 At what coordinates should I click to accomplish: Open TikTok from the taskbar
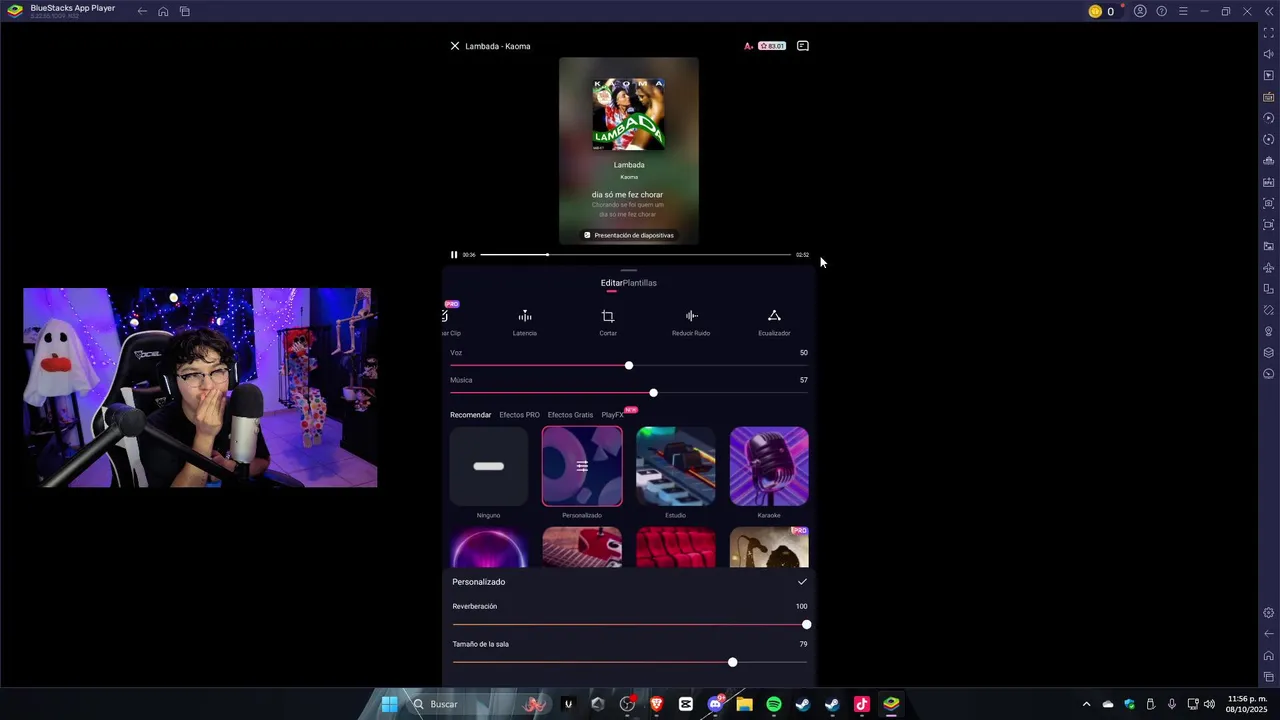pos(862,704)
